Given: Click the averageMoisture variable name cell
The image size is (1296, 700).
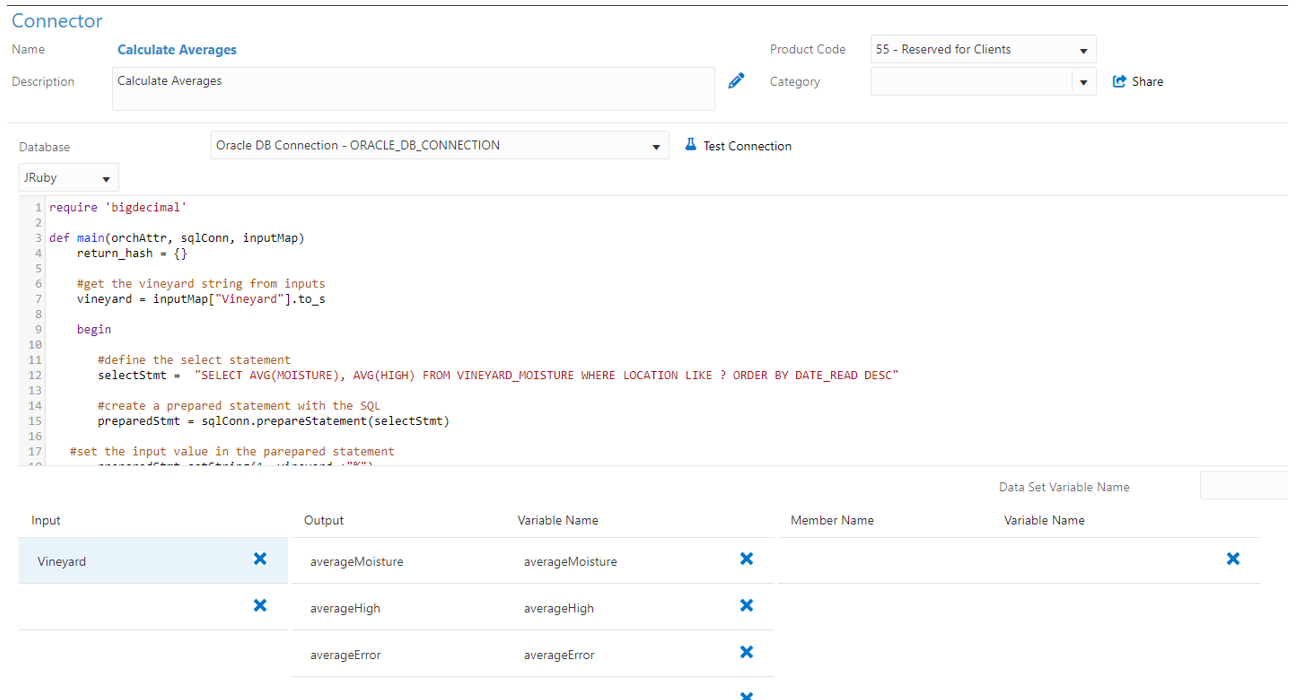Looking at the screenshot, I should coord(570,562).
